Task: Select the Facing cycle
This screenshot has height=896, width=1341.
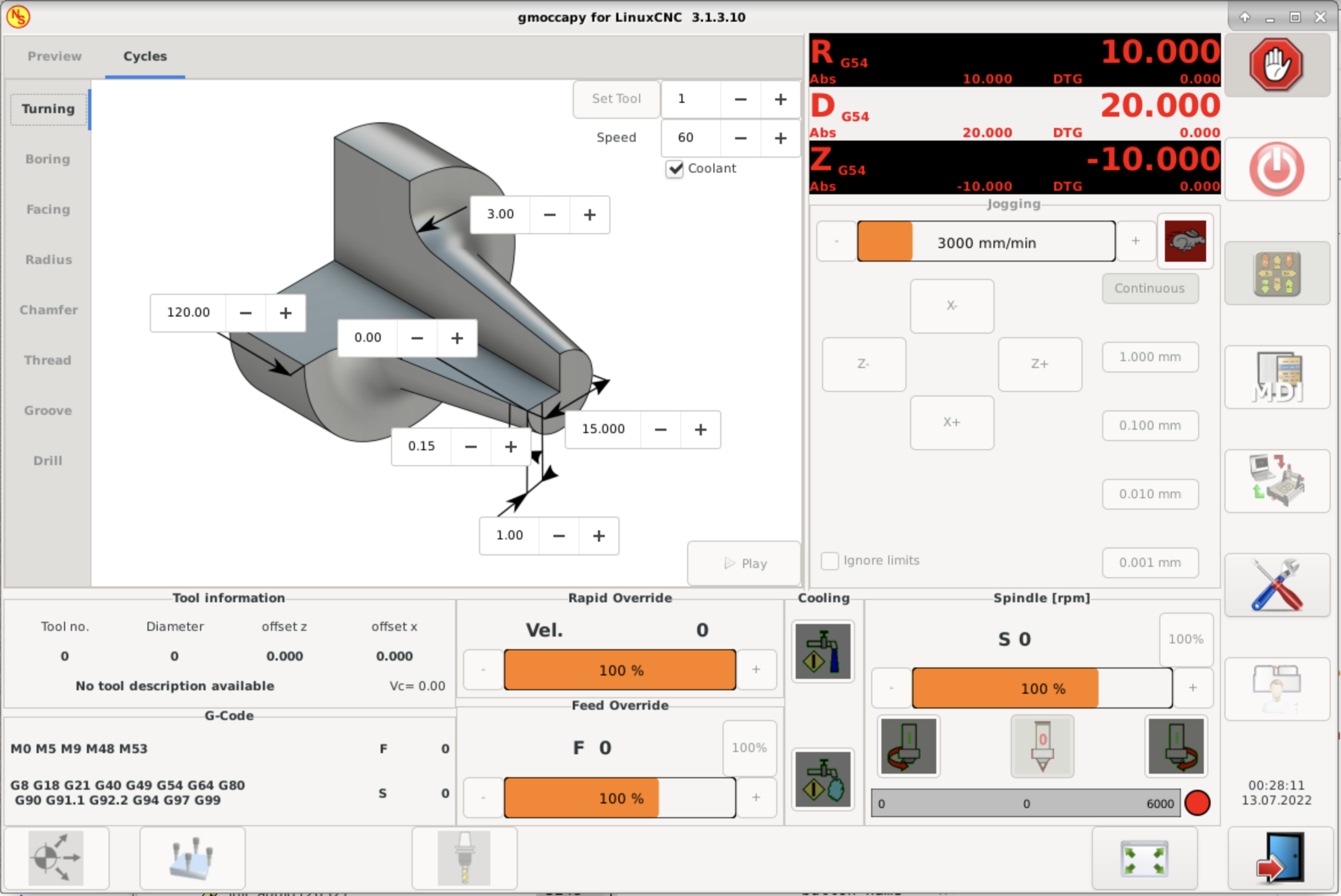Action: click(48, 210)
